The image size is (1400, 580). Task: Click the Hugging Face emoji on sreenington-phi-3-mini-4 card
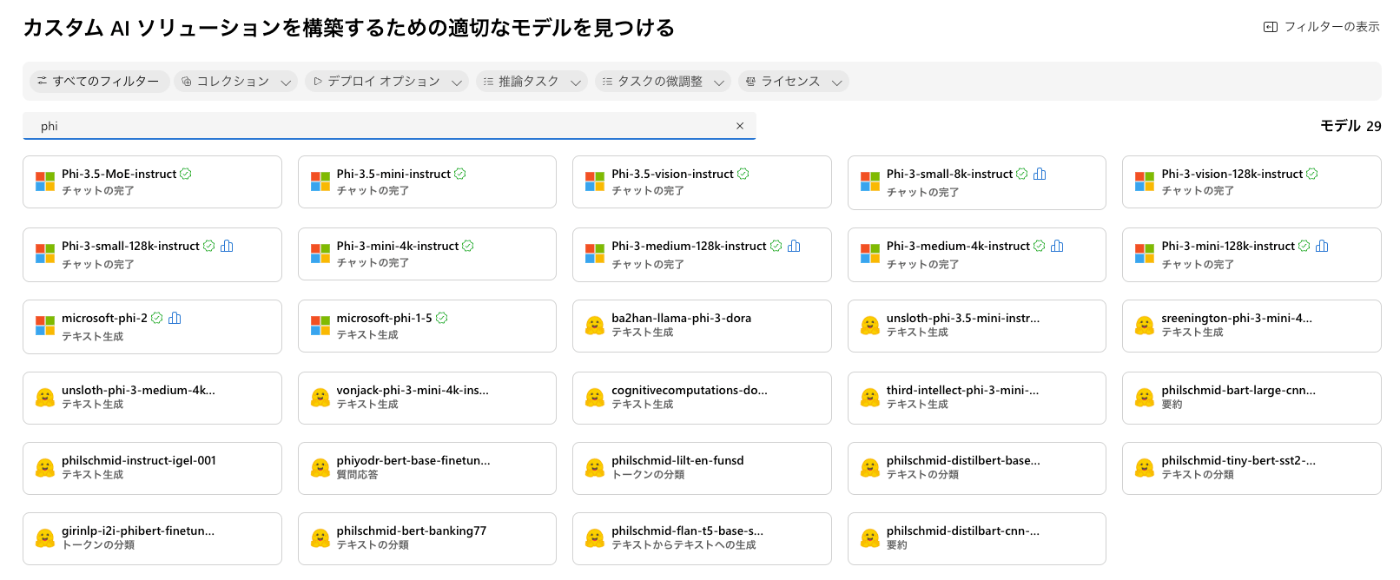(x=1145, y=325)
